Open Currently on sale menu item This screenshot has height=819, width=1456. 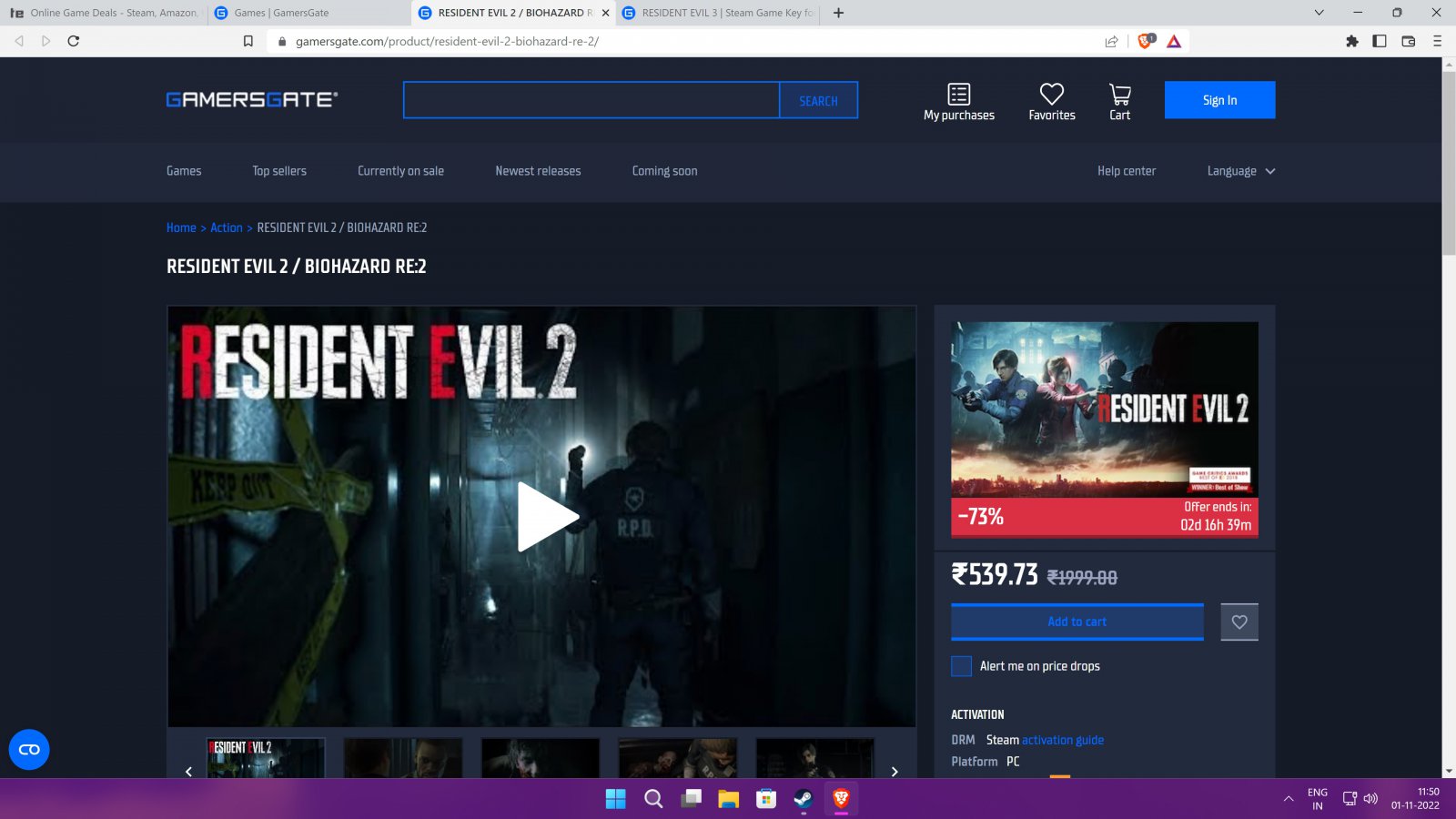click(x=400, y=171)
